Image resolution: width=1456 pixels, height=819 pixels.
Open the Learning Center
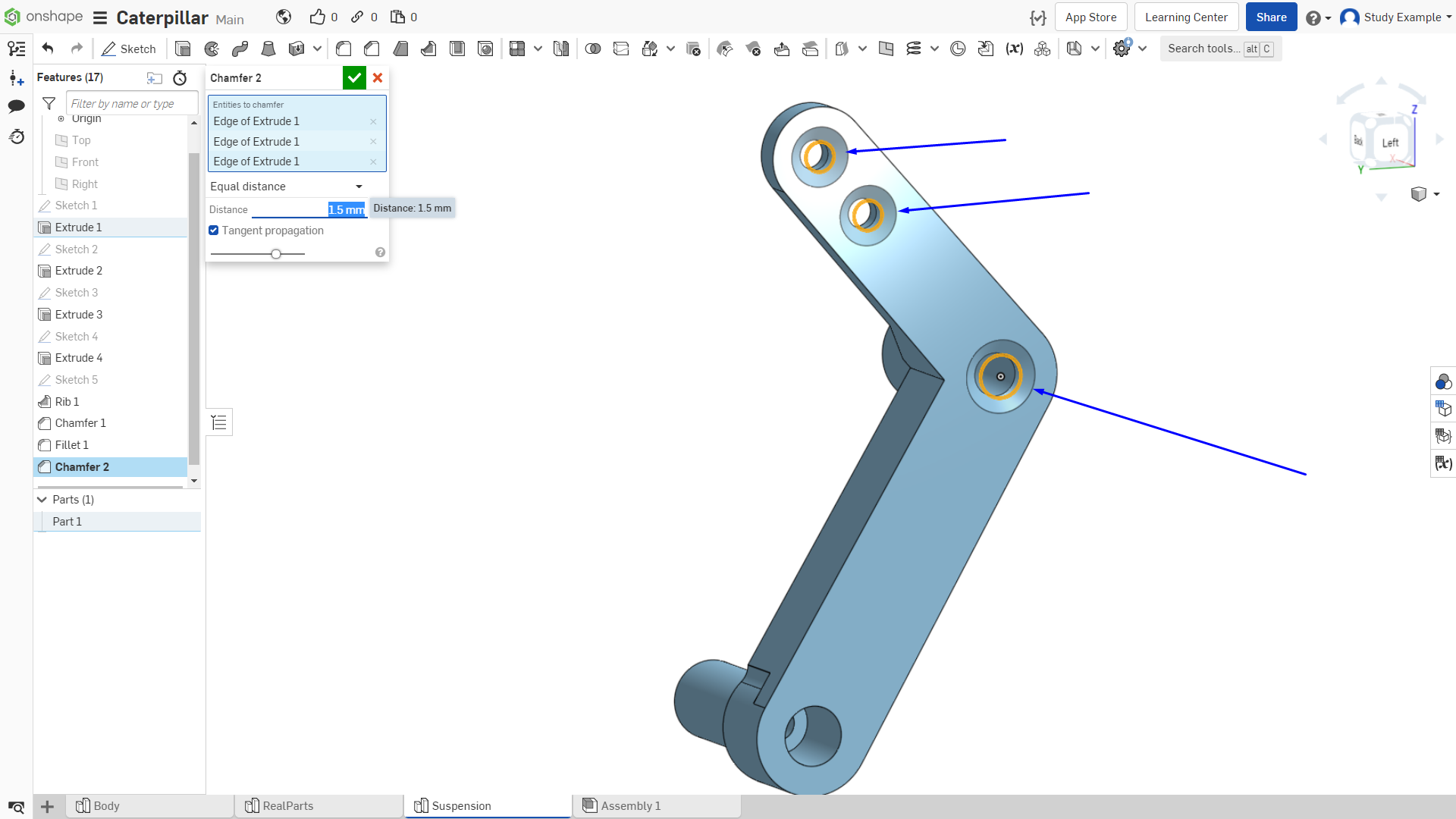click(1186, 17)
